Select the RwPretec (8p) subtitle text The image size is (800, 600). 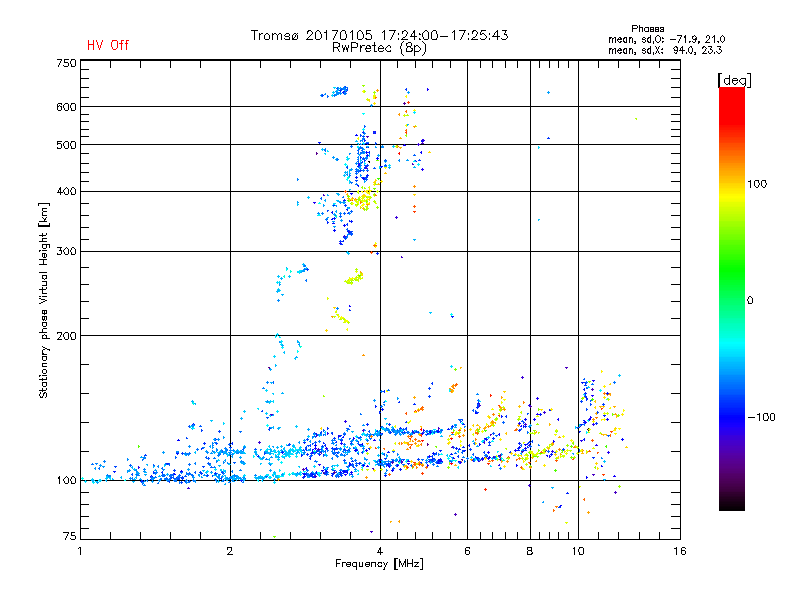(x=379, y=47)
